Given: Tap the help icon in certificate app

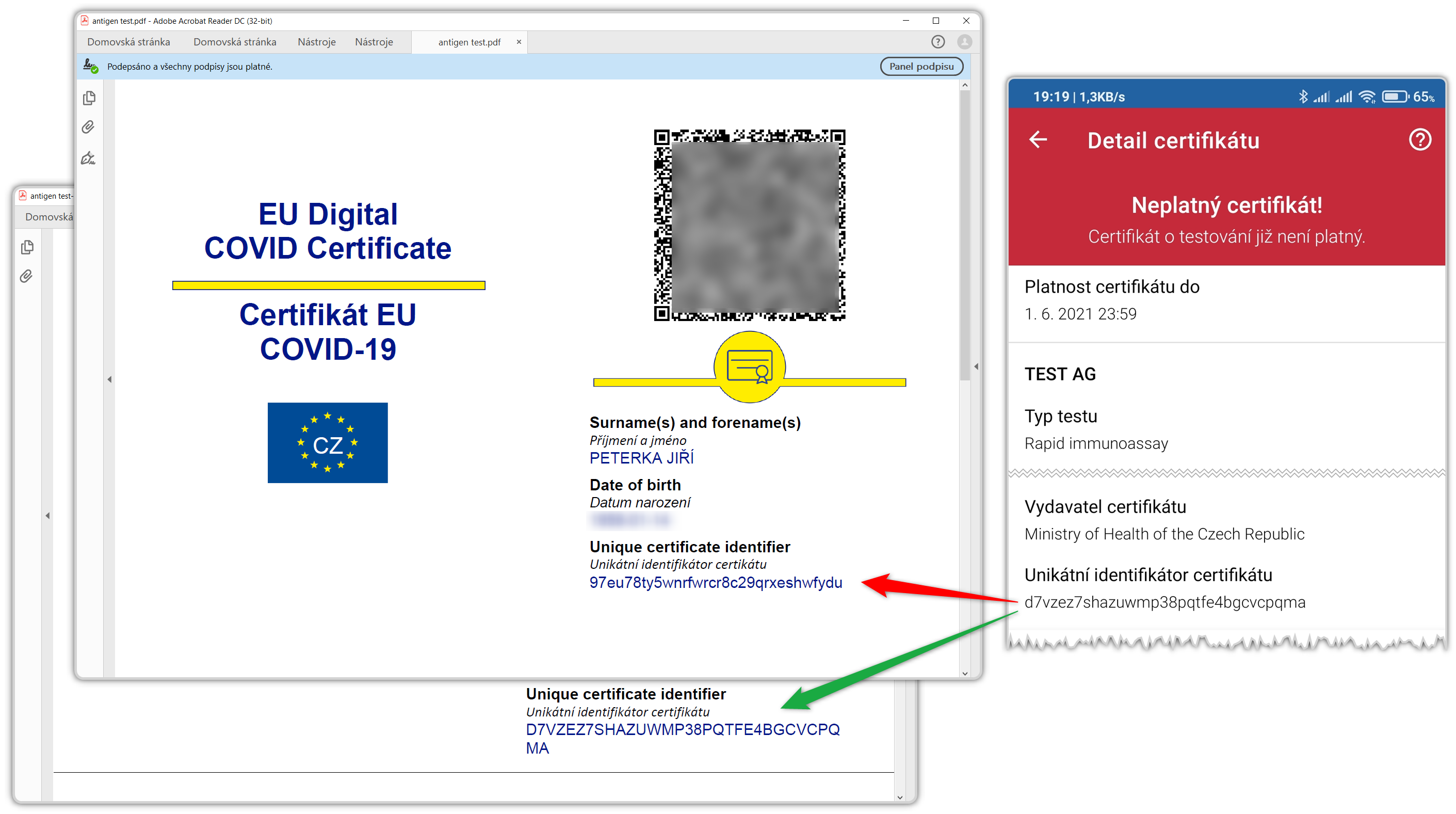Looking at the screenshot, I should pos(1419,139).
